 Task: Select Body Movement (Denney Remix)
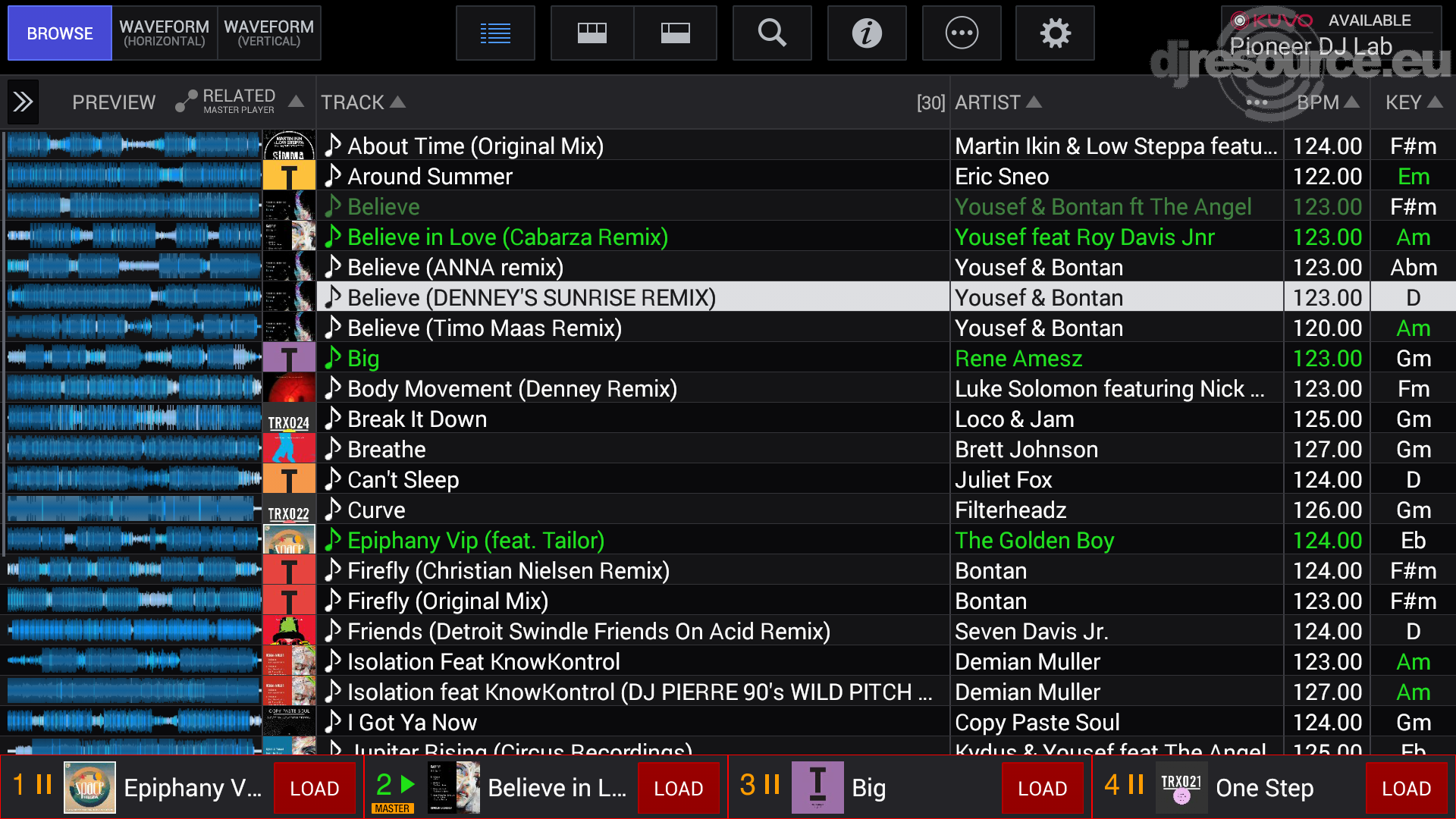(512, 388)
